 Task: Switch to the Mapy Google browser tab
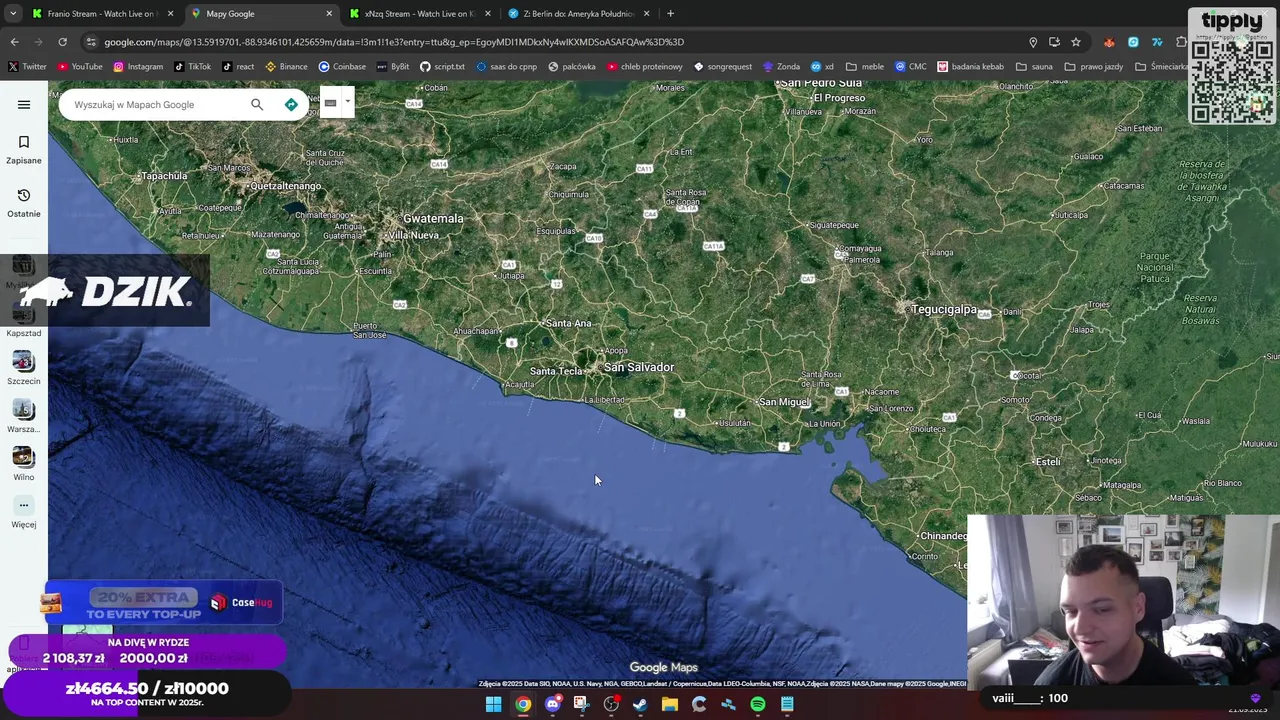coord(260,13)
